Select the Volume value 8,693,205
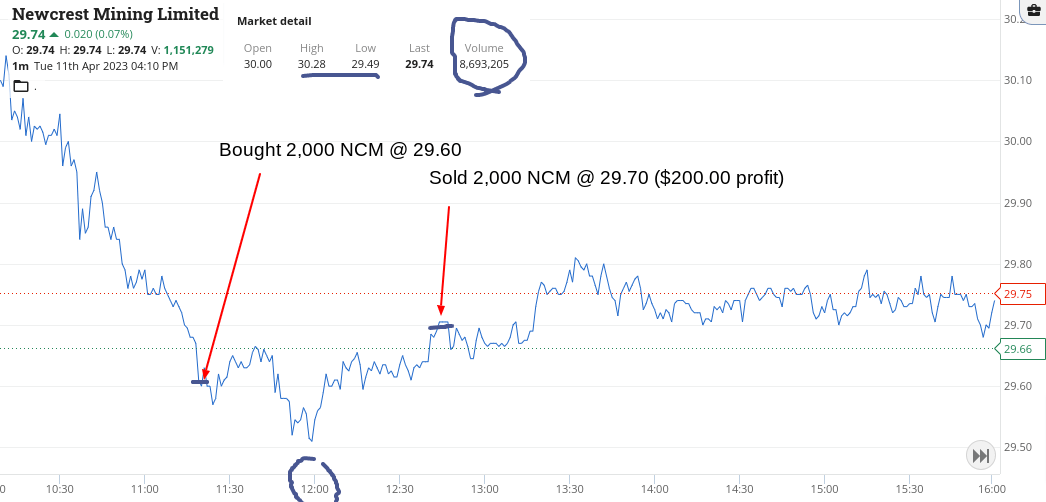 484,64
